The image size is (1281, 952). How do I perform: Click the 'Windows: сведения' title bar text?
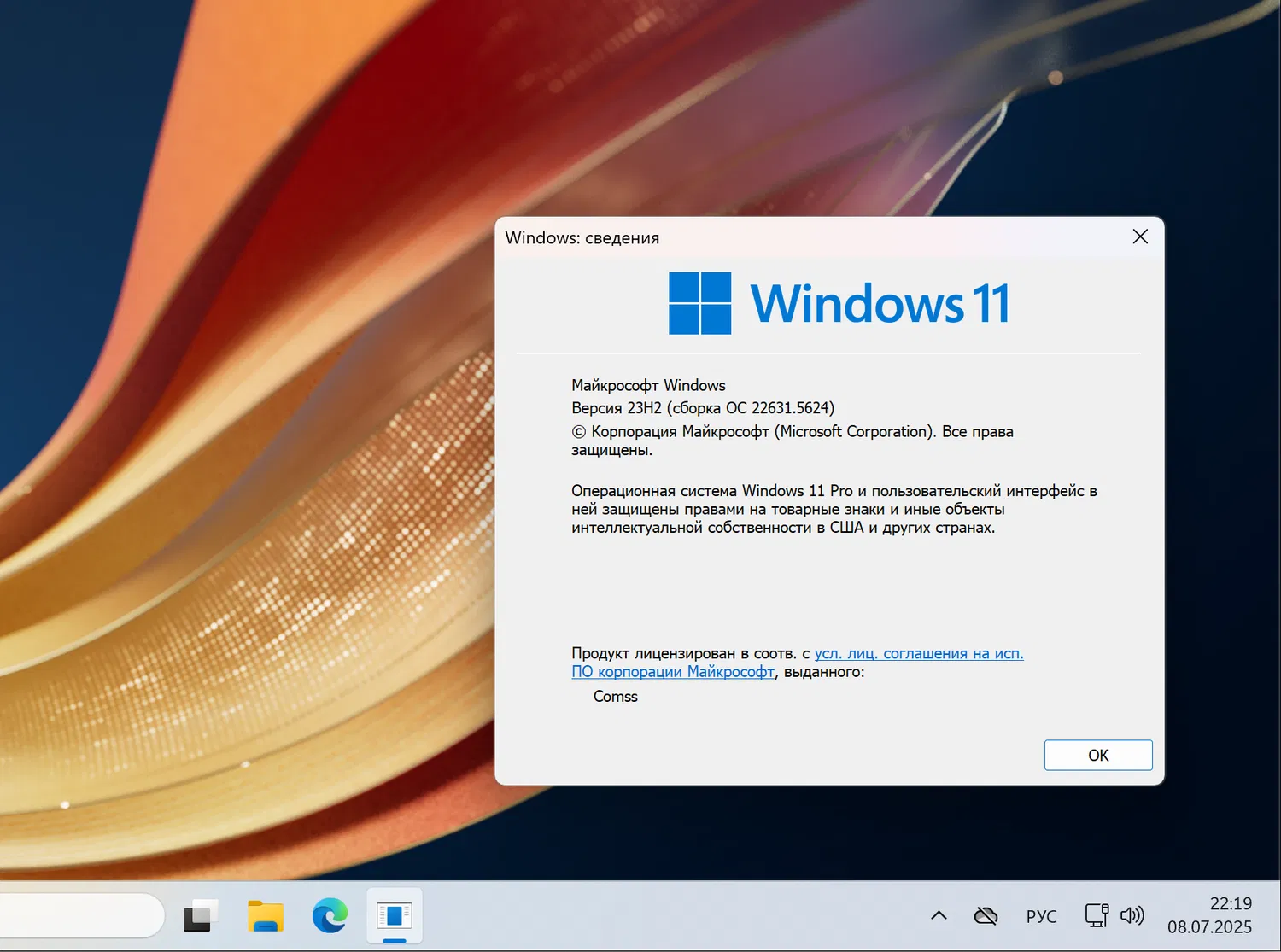pyautogui.click(x=582, y=237)
